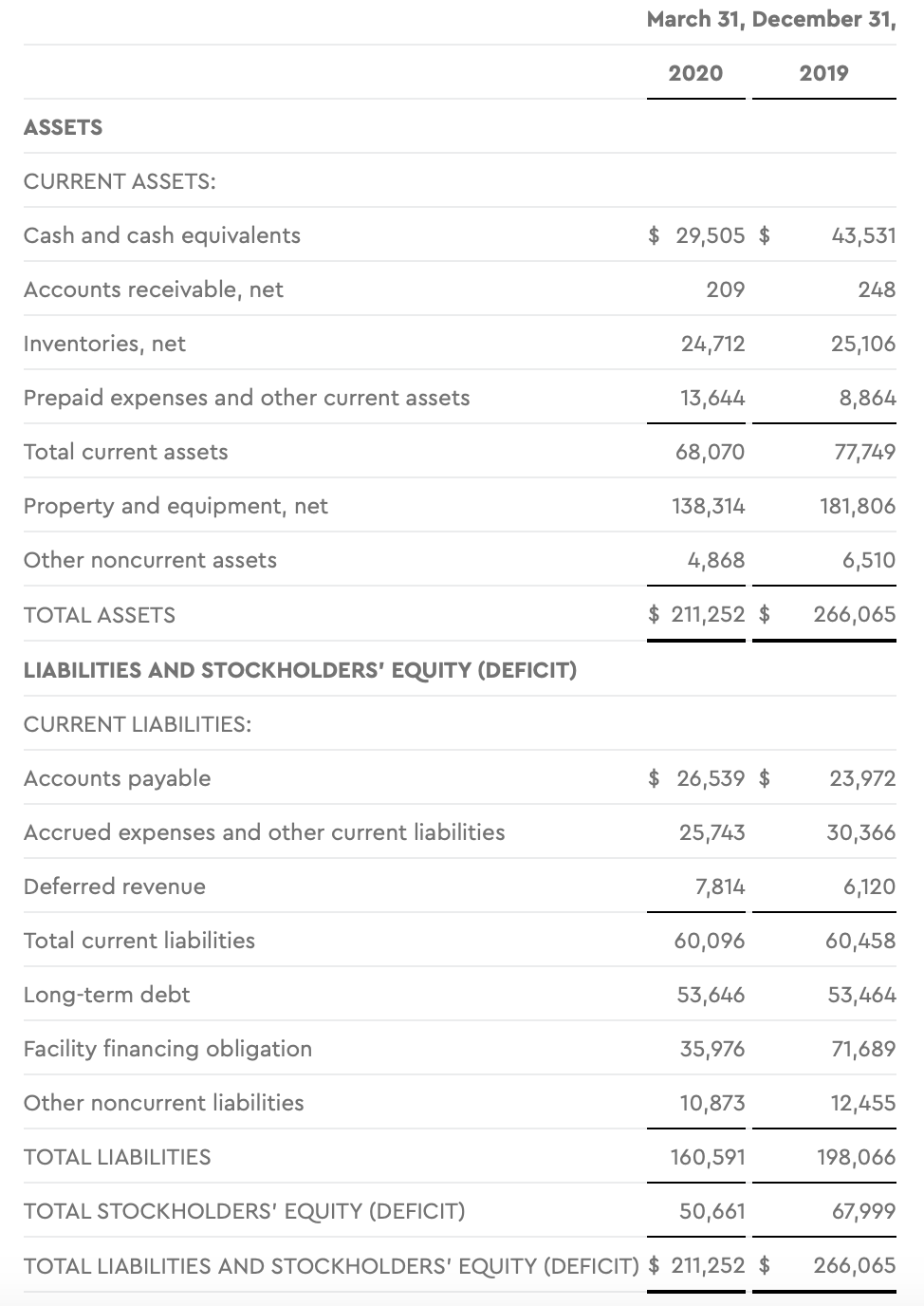This screenshot has width=924, height=1306.
Task: Select the Total current assets value 68,070
Action: point(710,452)
